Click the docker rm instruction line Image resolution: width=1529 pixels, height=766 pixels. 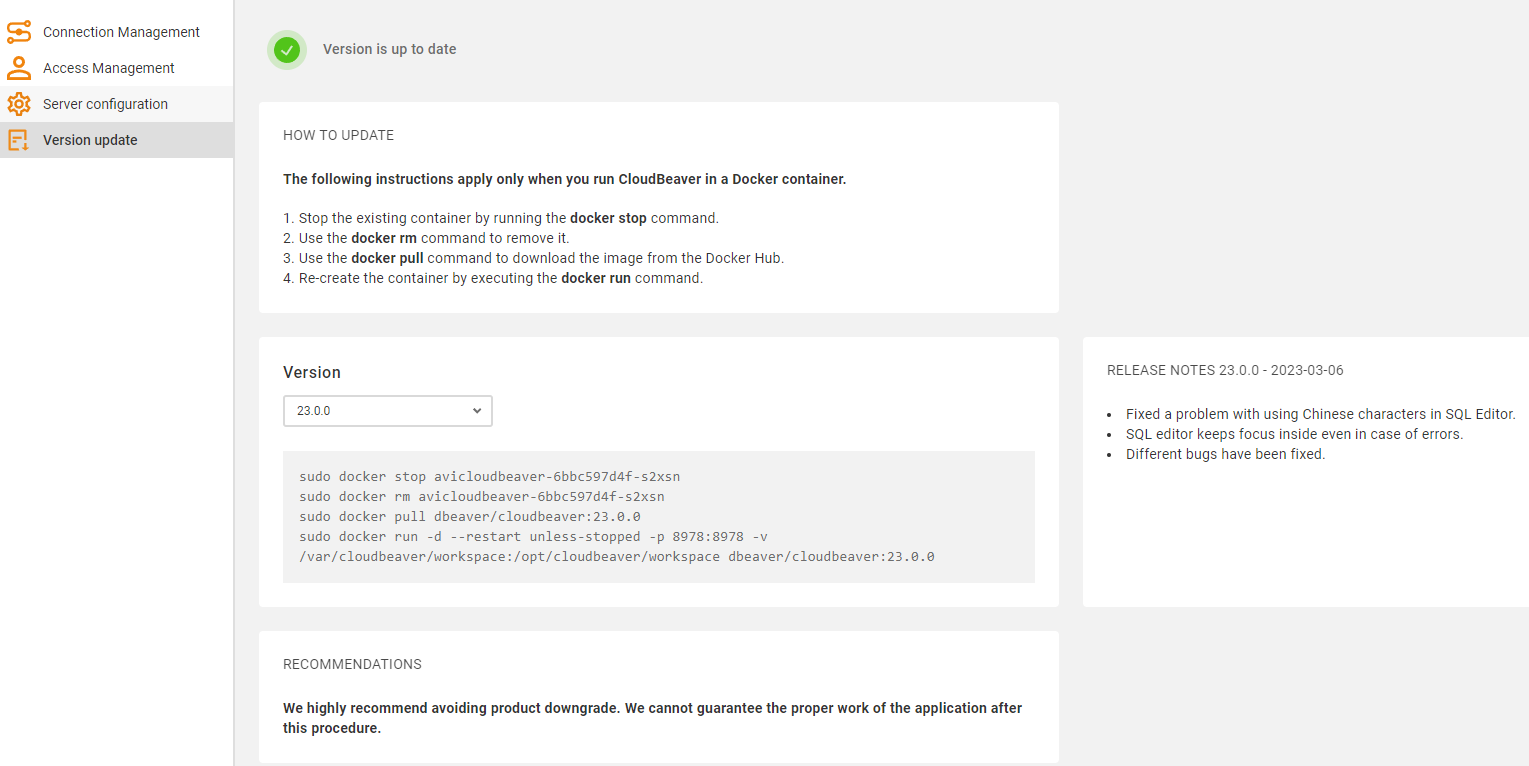pyautogui.click(x=426, y=238)
